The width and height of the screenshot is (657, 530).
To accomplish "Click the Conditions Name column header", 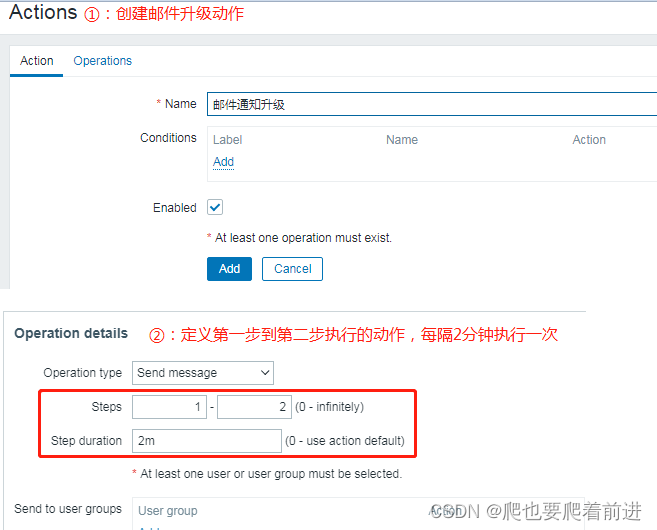I will click(x=402, y=140).
